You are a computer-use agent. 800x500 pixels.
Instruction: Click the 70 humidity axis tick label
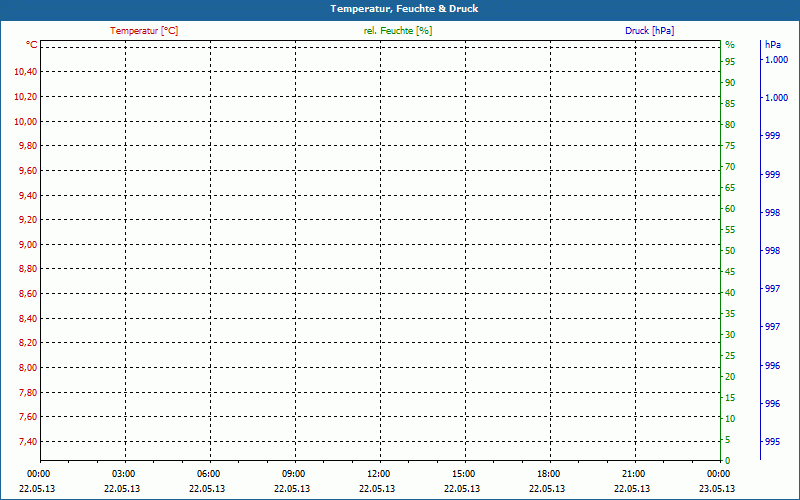click(730, 167)
